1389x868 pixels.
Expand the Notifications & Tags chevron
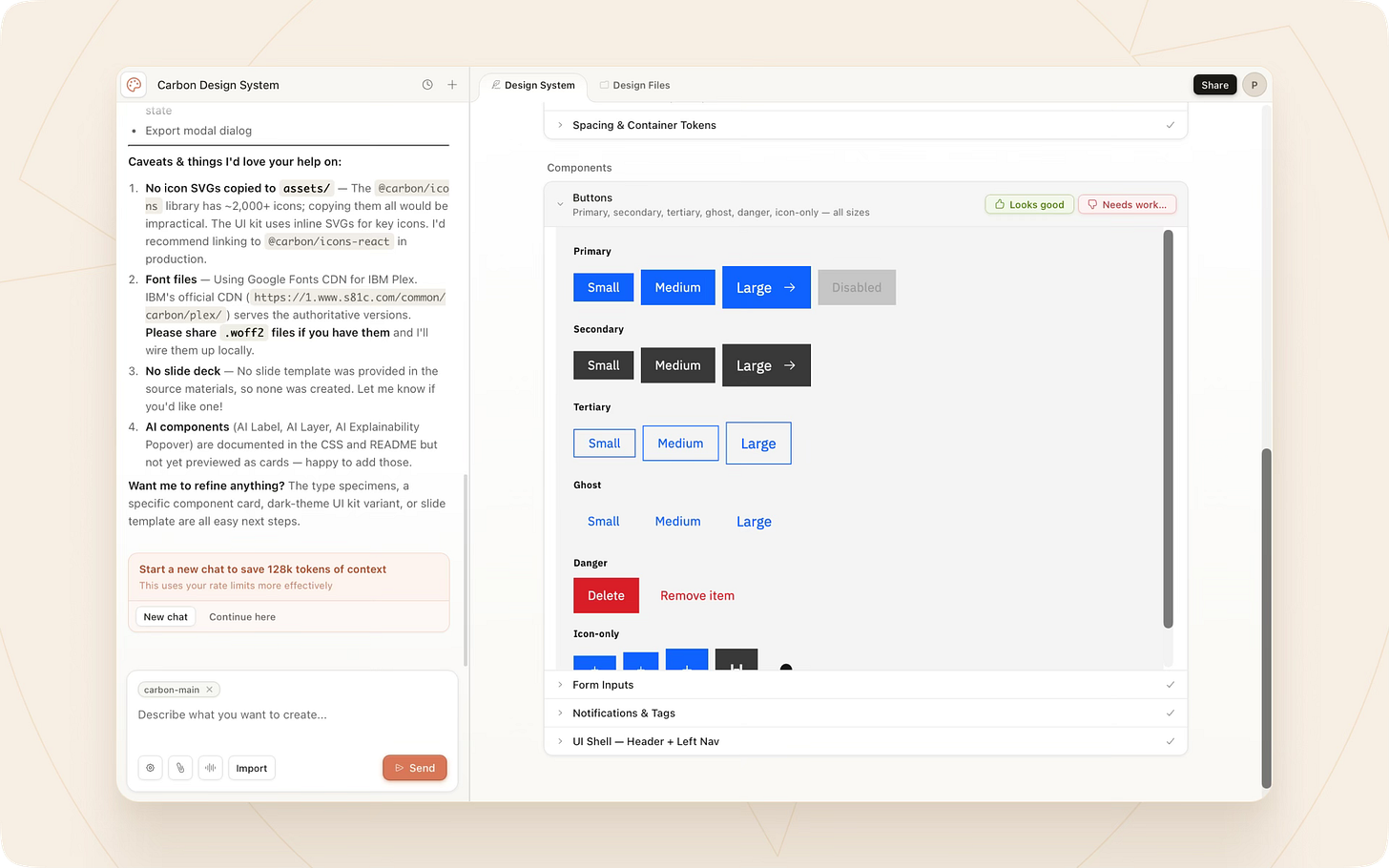pyautogui.click(x=560, y=713)
